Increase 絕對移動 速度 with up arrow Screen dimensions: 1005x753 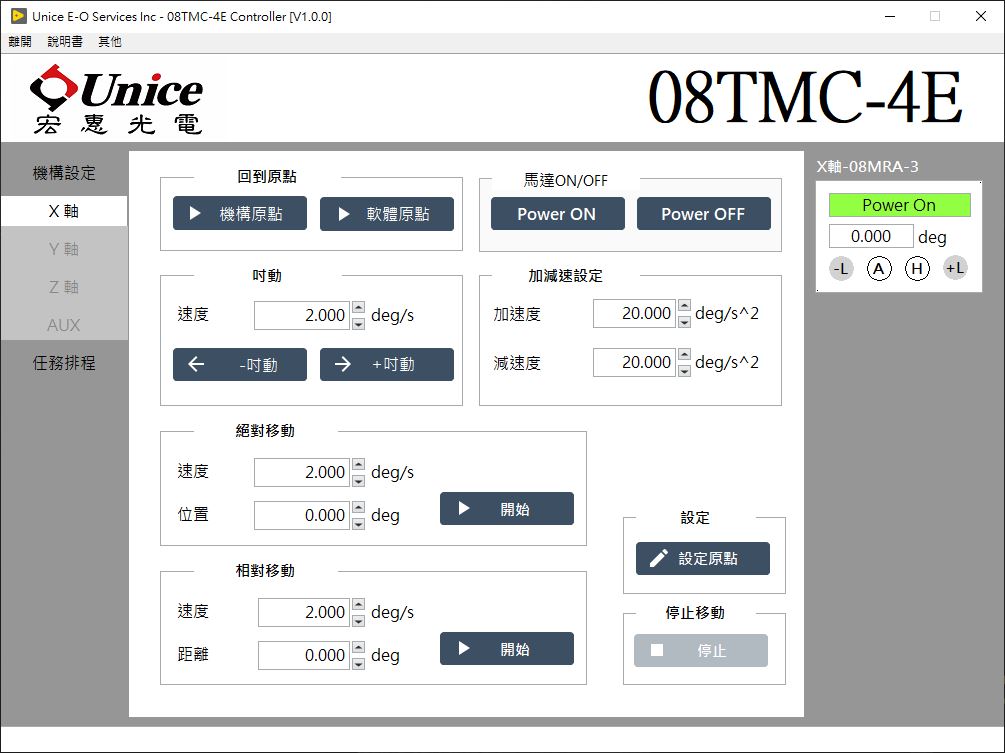click(359, 465)
